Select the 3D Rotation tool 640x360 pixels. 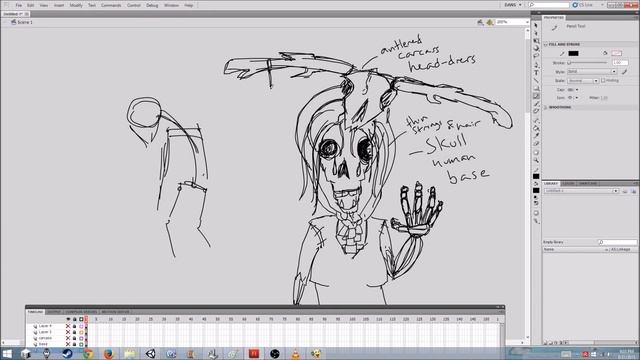[536, 48]
